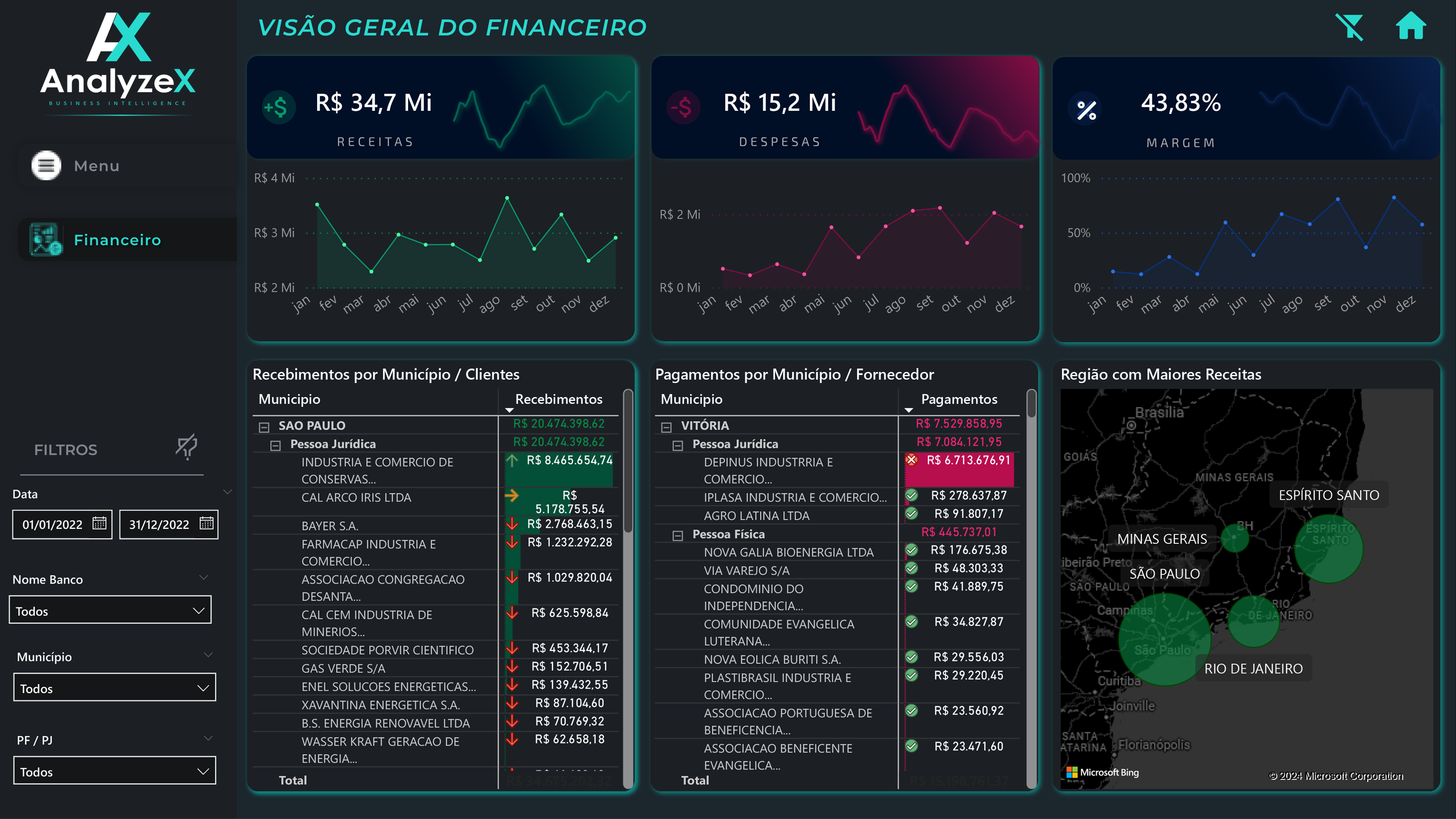Open the Município filter dropdown
This screenshot has width=1456, height=819.
click(x=115, y=688)
